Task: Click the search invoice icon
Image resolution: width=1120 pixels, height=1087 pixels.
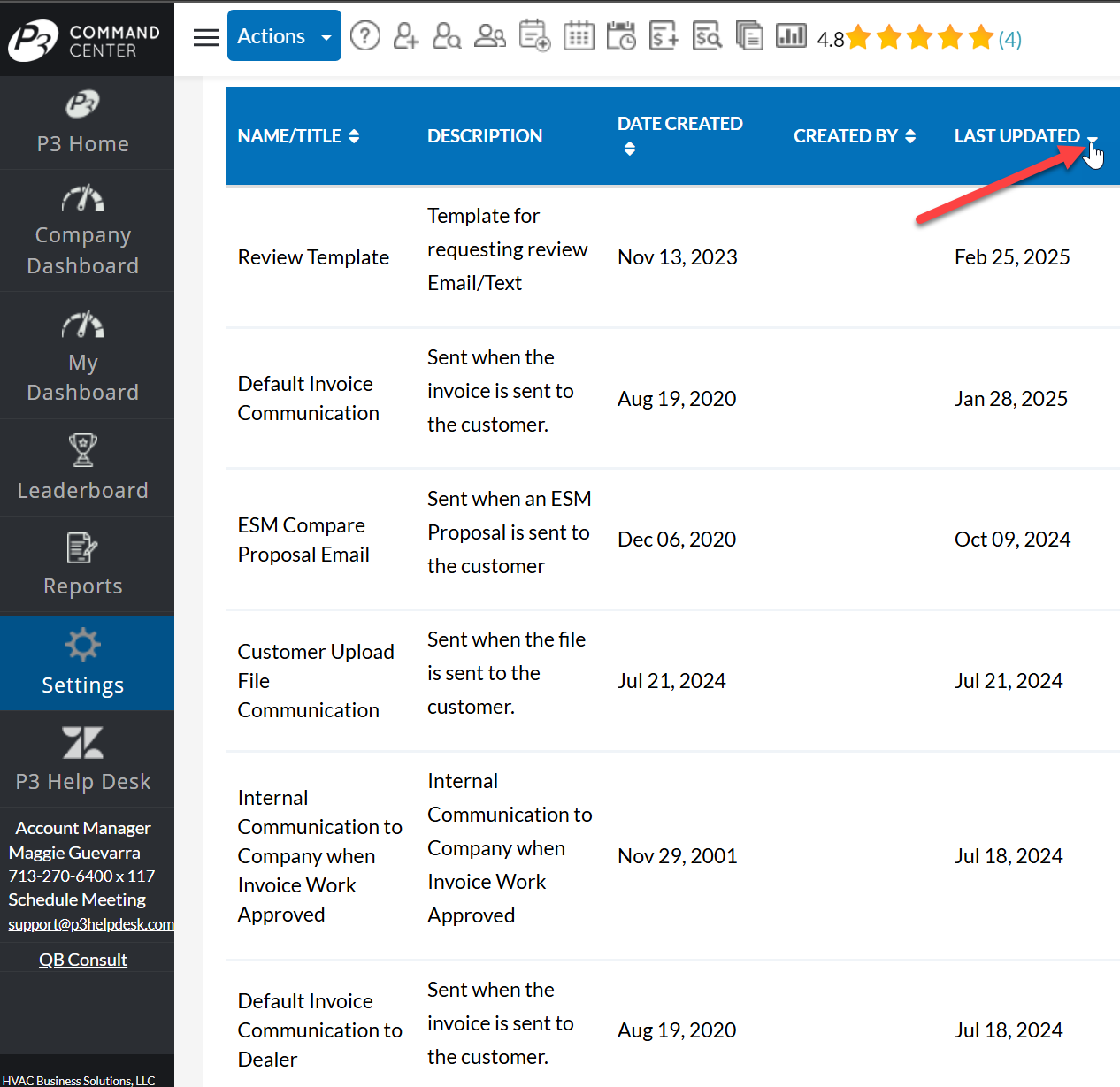Action: pyautogui.click(x=707, y=36)
